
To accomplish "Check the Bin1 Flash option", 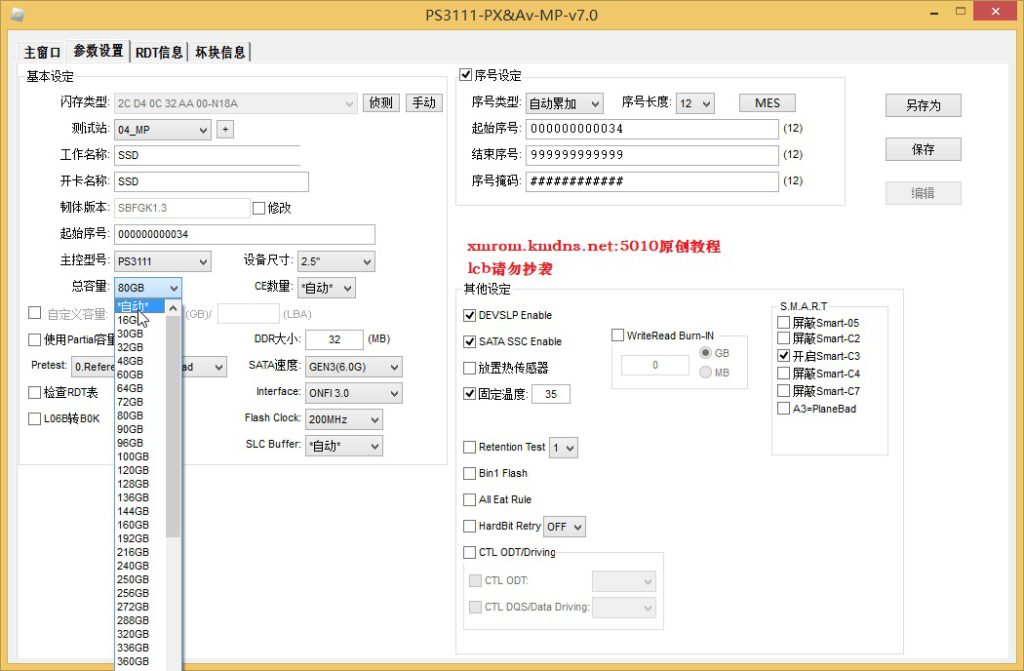I will 470,473.
